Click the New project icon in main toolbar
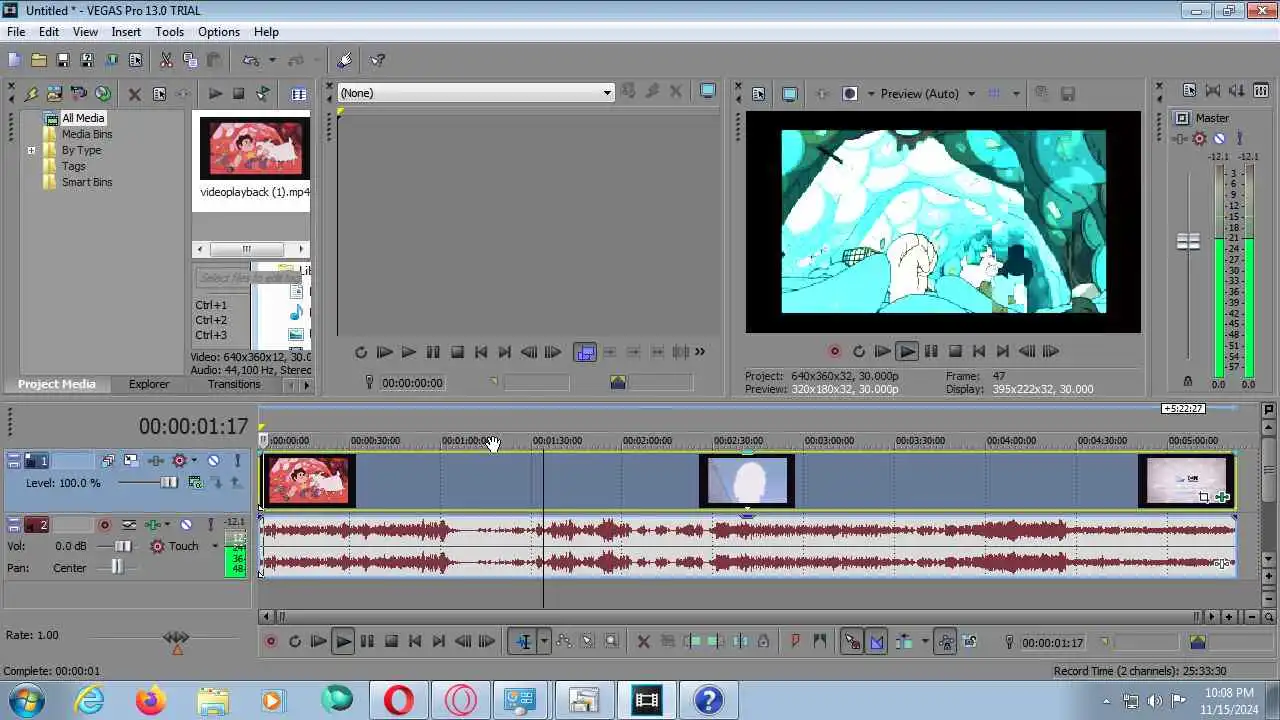1280x720 pixels. click(x=15, y=60)
